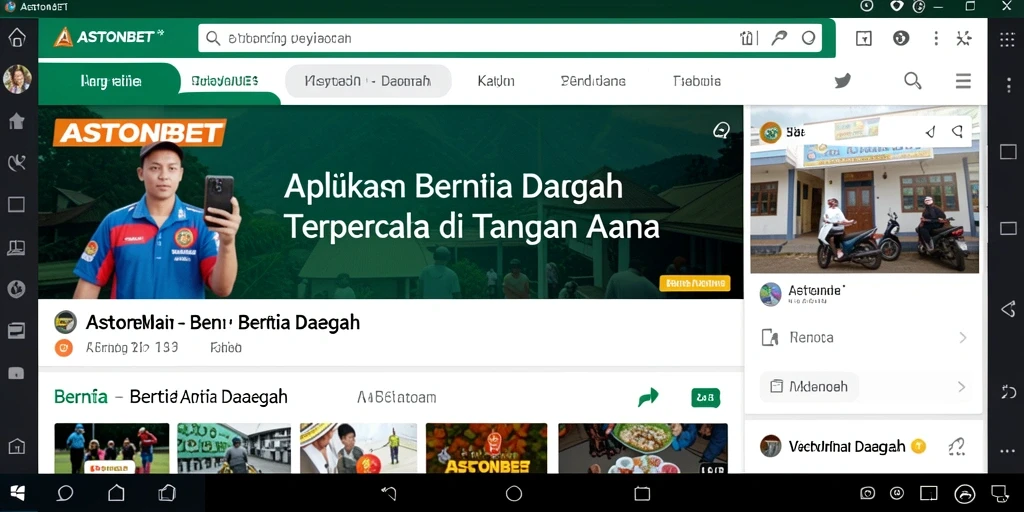The image size is (1024, 512).
Task: Open the sports field news thumbnail
Action: (x=112, y=448)
